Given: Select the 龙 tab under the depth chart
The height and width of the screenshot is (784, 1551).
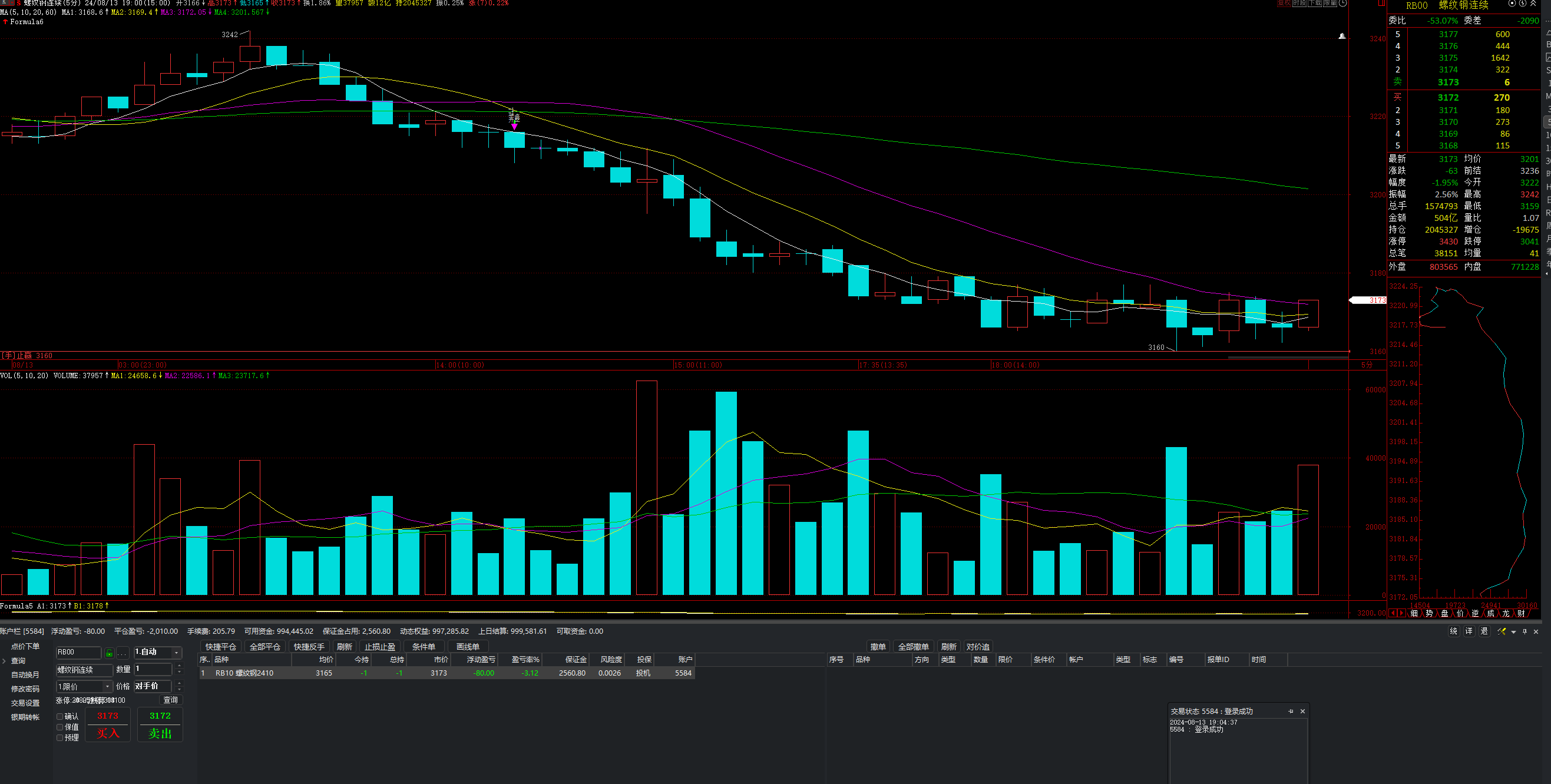Looking at the screenshot, I should 1506,613.
